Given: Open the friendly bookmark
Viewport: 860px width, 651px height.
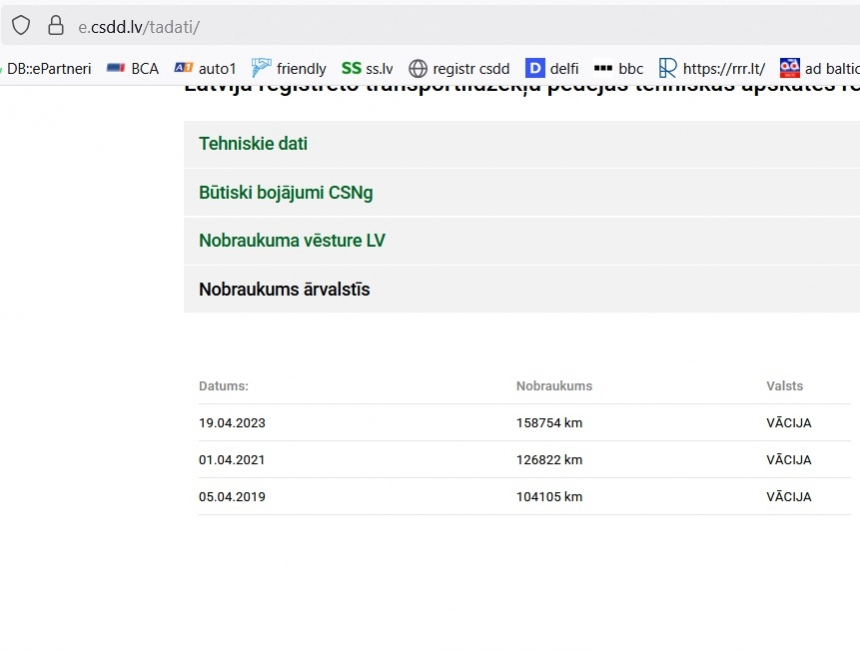Looking at the screenshot, I should click(x=289, y=69).
